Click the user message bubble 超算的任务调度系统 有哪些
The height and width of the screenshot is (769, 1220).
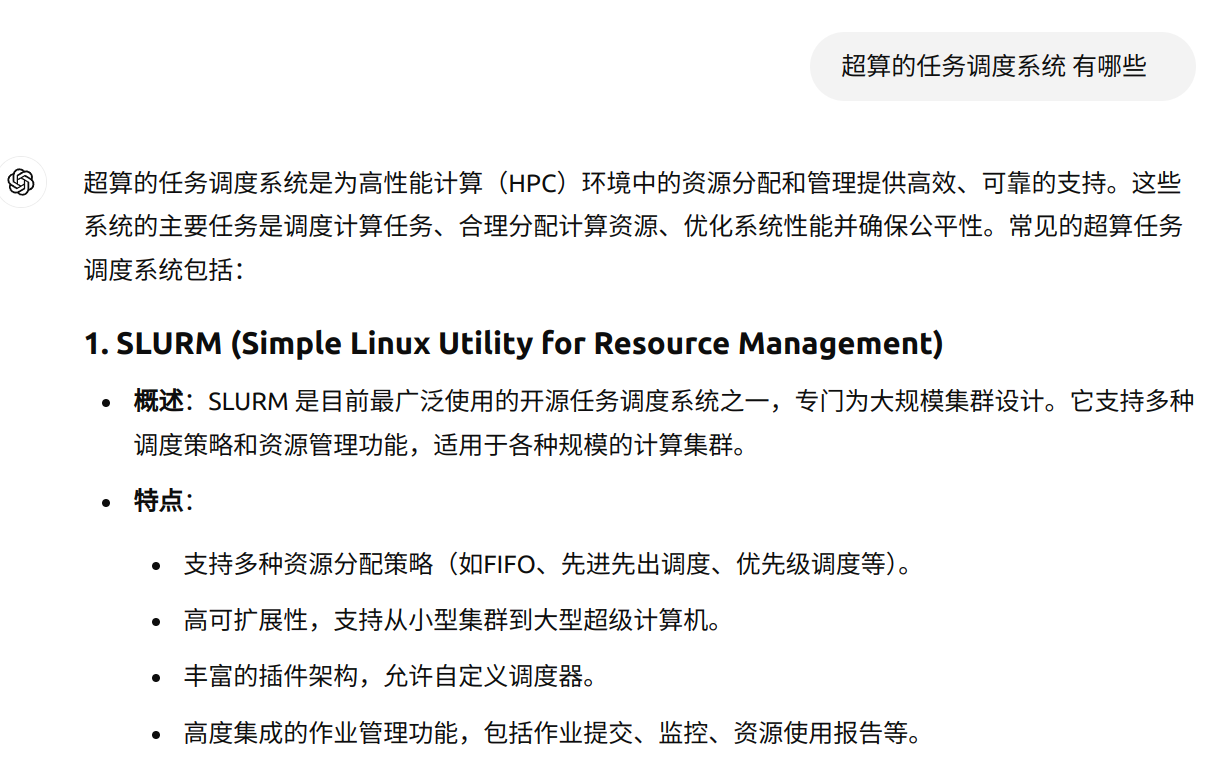pos(1002,67)
